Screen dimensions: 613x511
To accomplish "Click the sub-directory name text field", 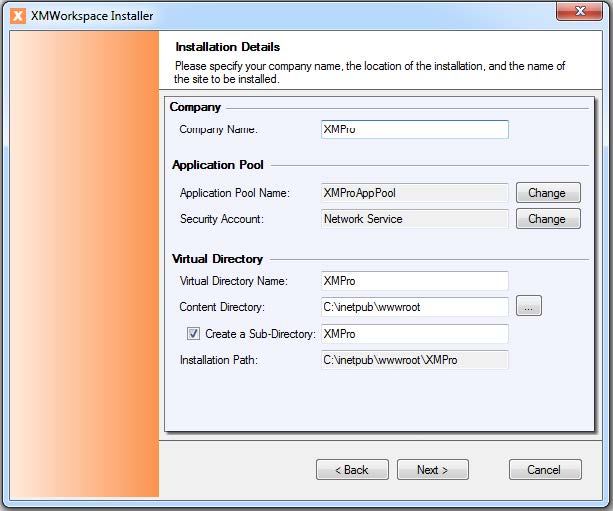I will pyautogui.click(x=414, y=333).
